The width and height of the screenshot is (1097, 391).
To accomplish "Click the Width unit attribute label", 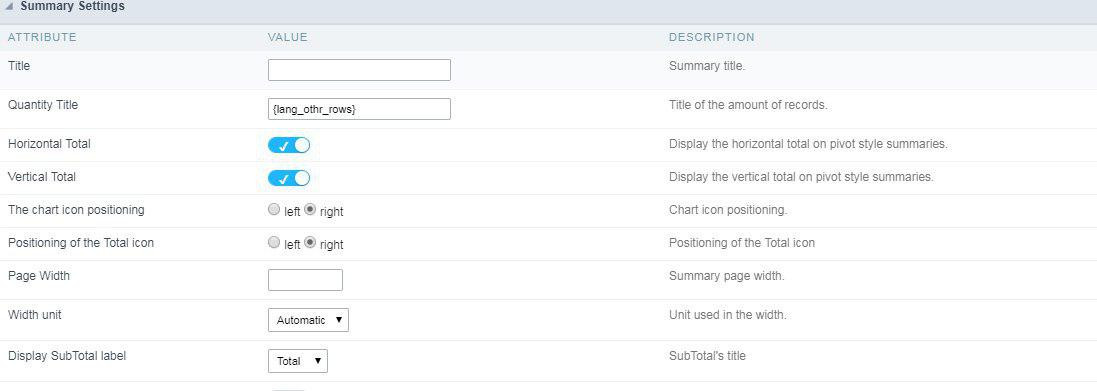I will [x=34, y=315].
